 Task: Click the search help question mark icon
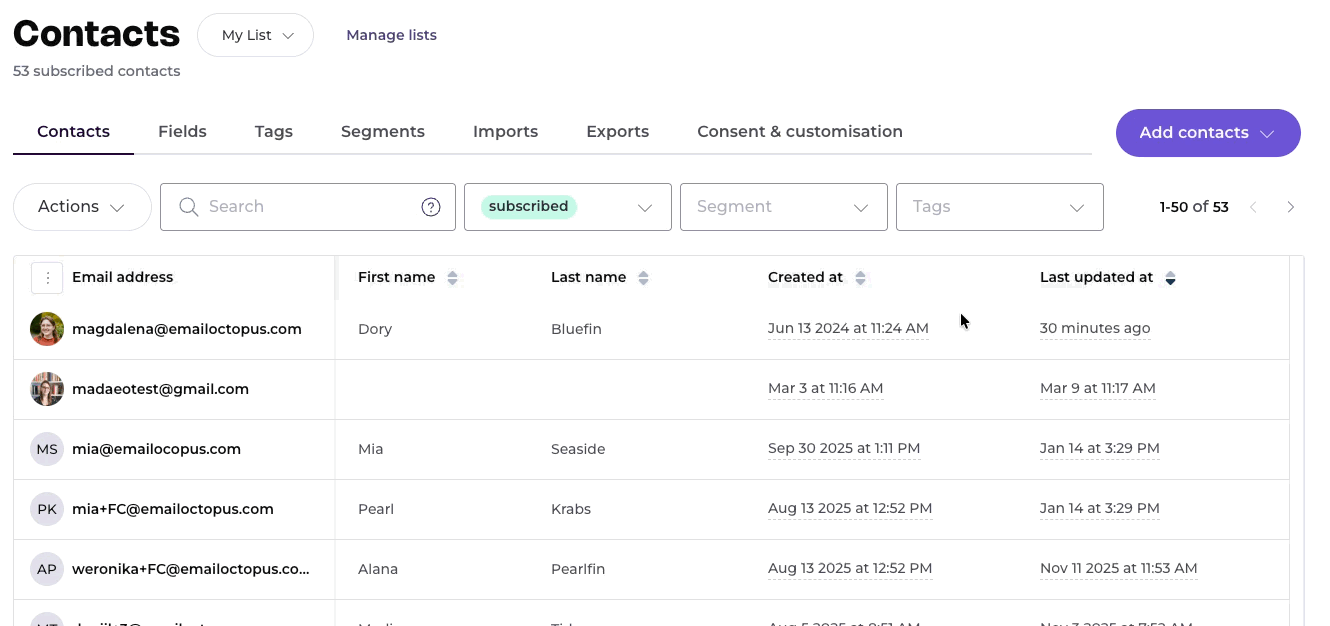coord(431,207)
